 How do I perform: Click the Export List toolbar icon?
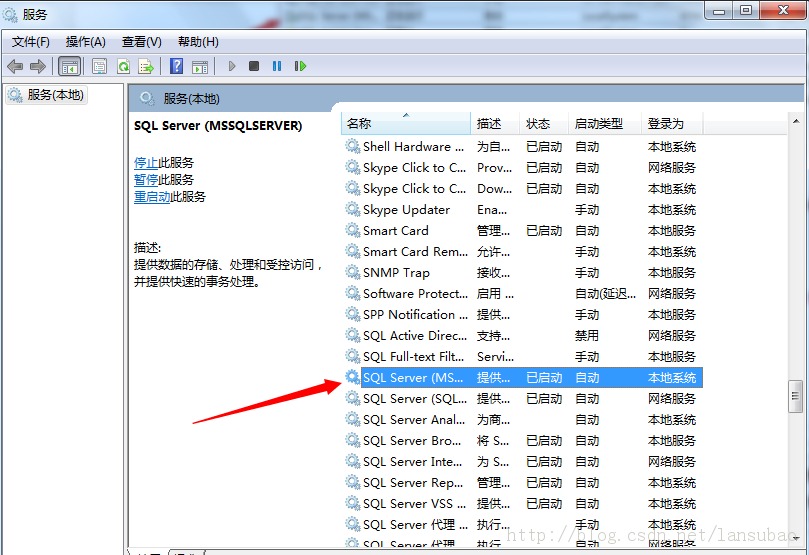tap(146, 66)
